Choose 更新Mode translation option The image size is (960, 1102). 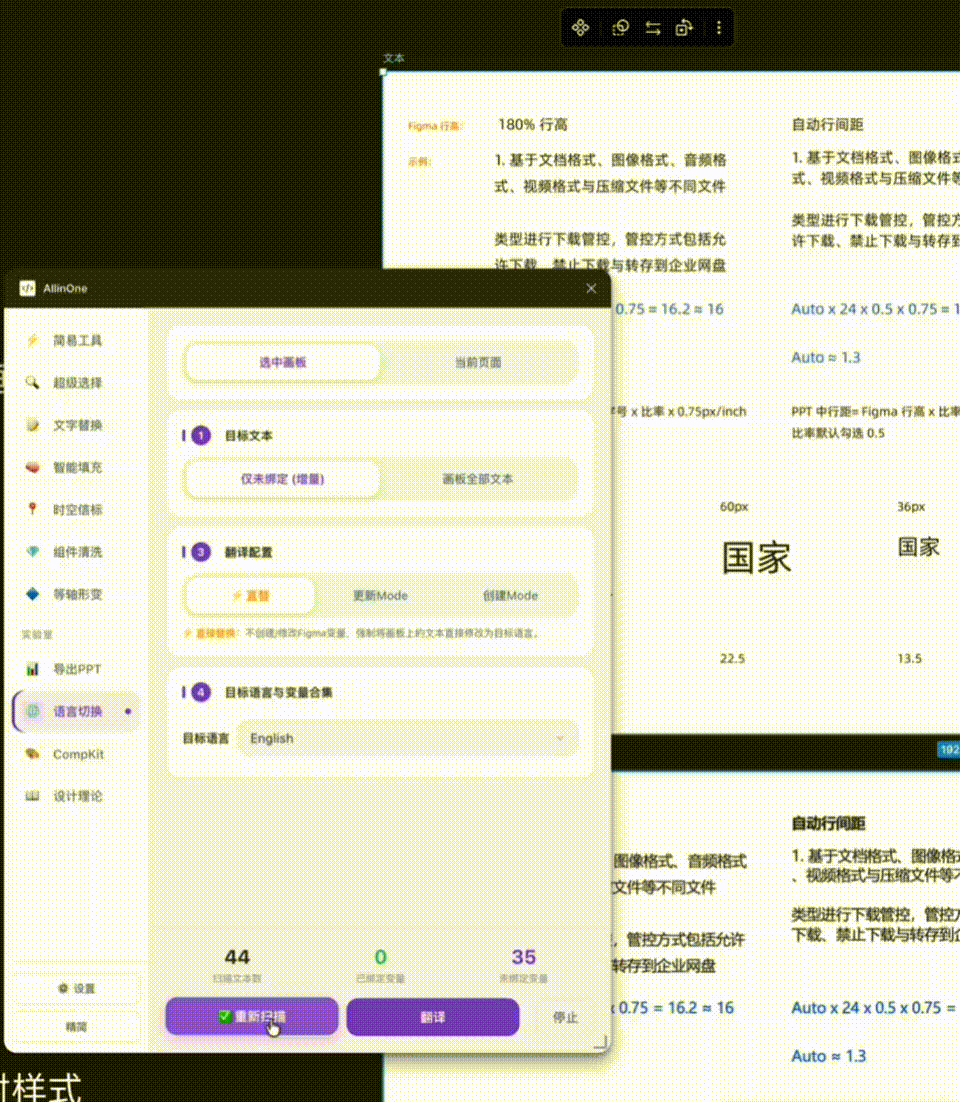380,596
